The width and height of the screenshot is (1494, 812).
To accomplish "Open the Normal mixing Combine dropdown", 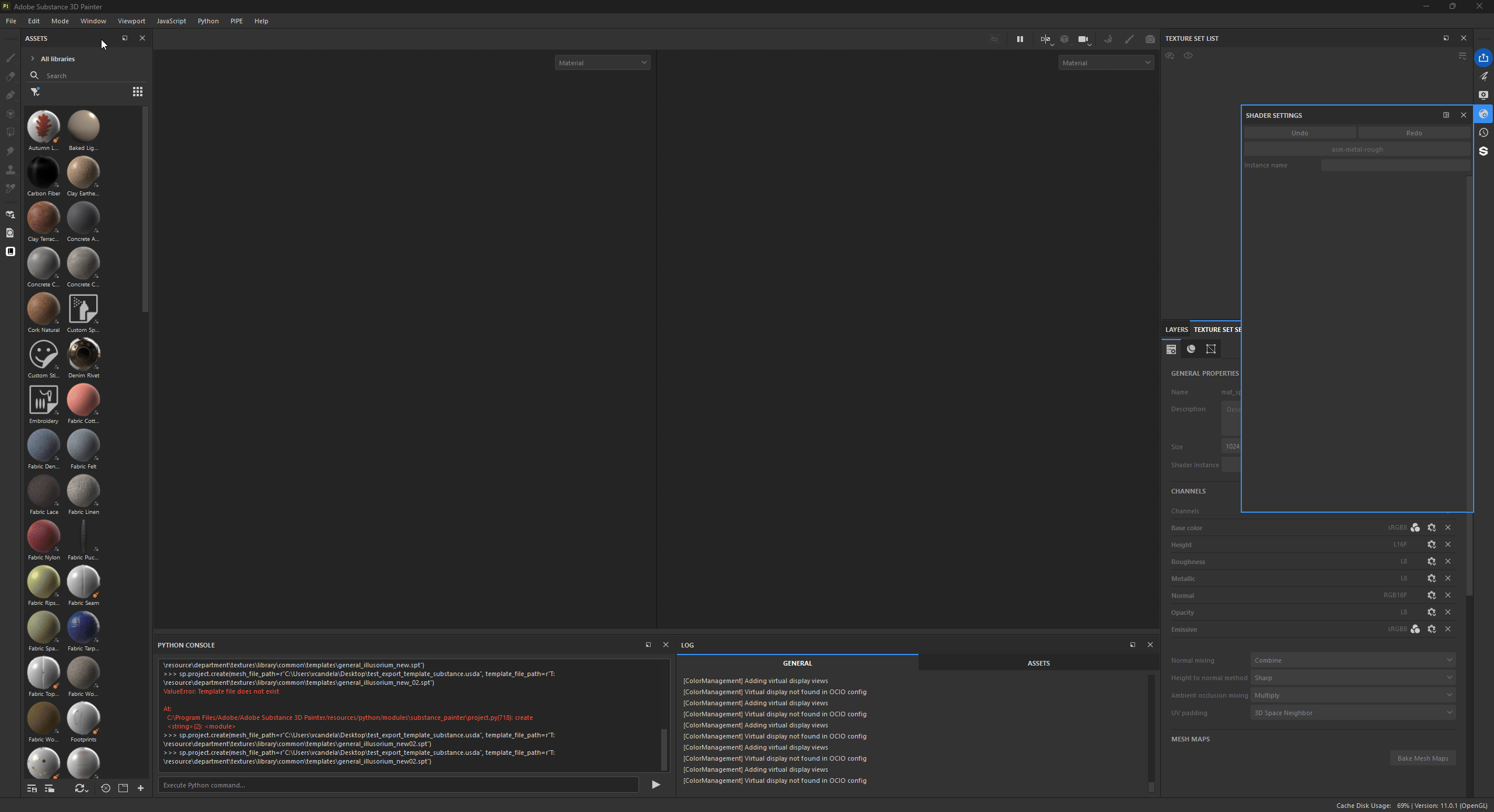I will pos(1353,660).
